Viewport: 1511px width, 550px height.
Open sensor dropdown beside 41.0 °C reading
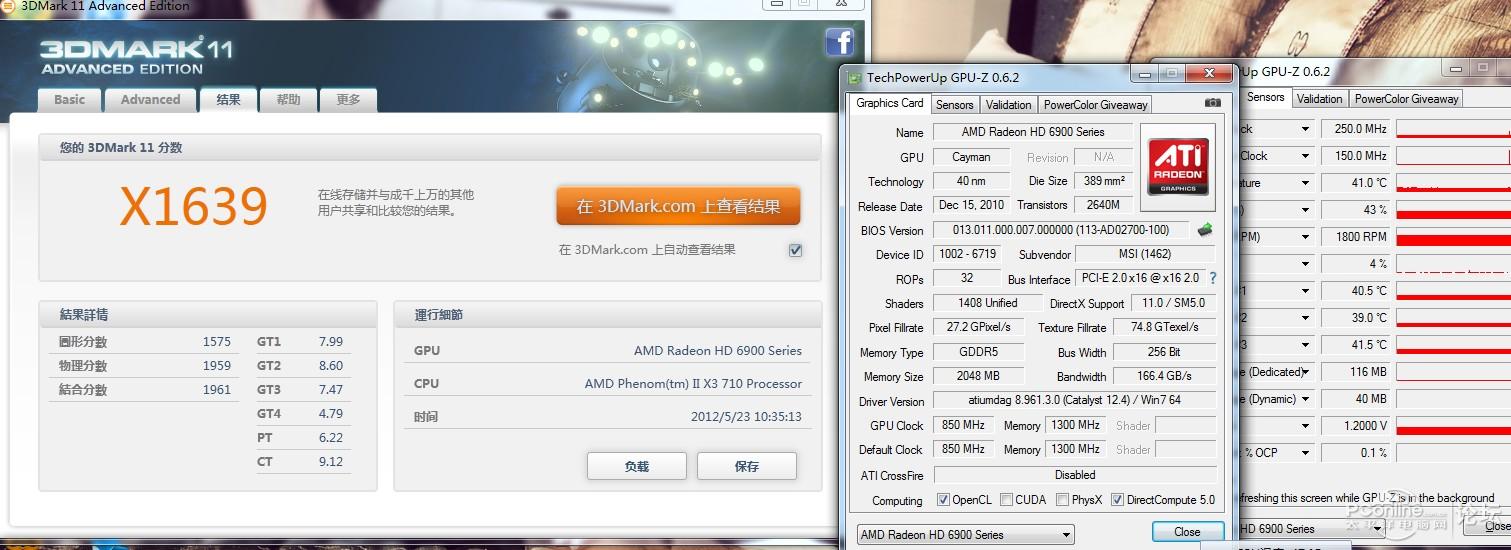coord(1305,183)
